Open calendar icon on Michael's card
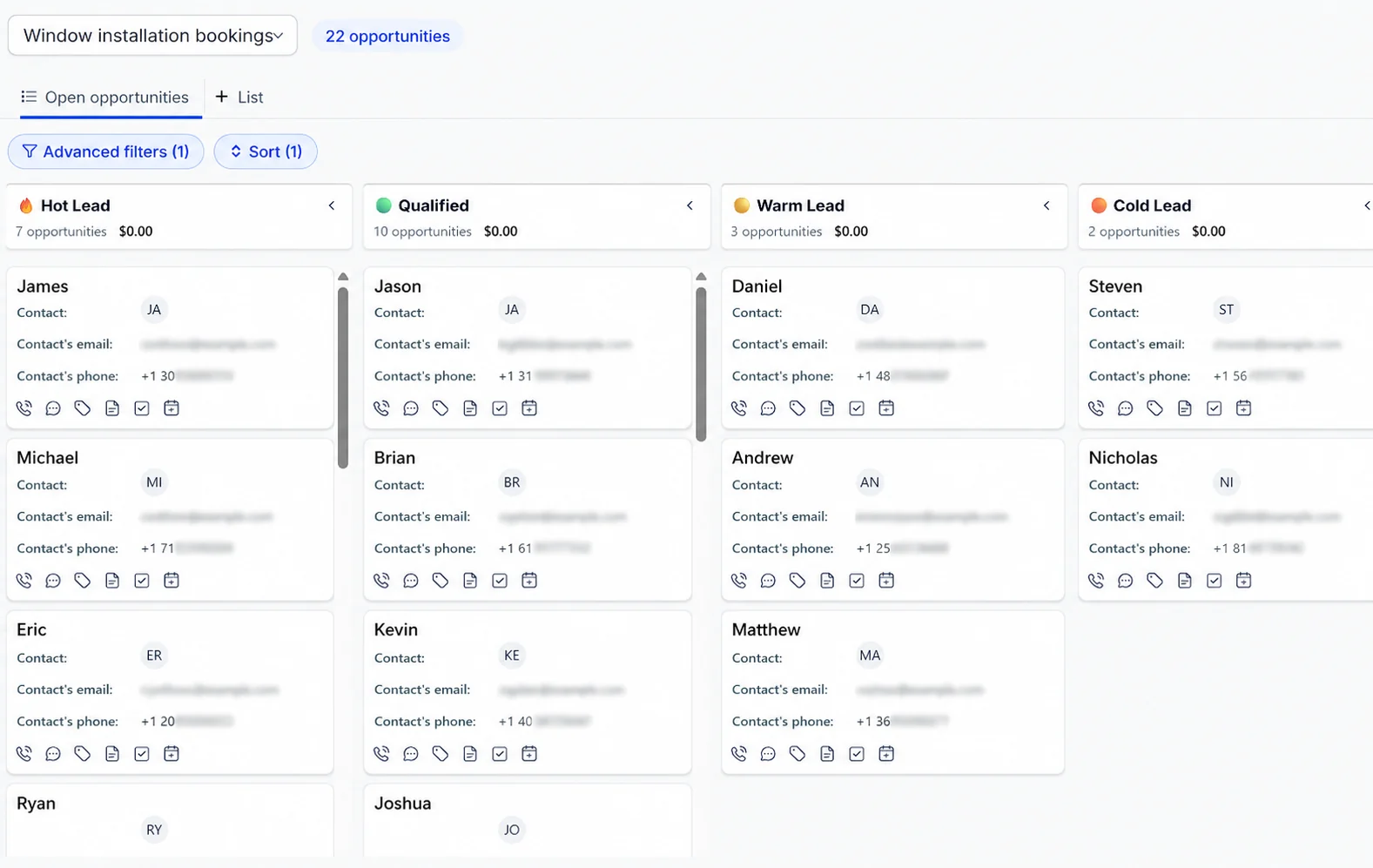Screen dimensions: 1373x868 172,581
